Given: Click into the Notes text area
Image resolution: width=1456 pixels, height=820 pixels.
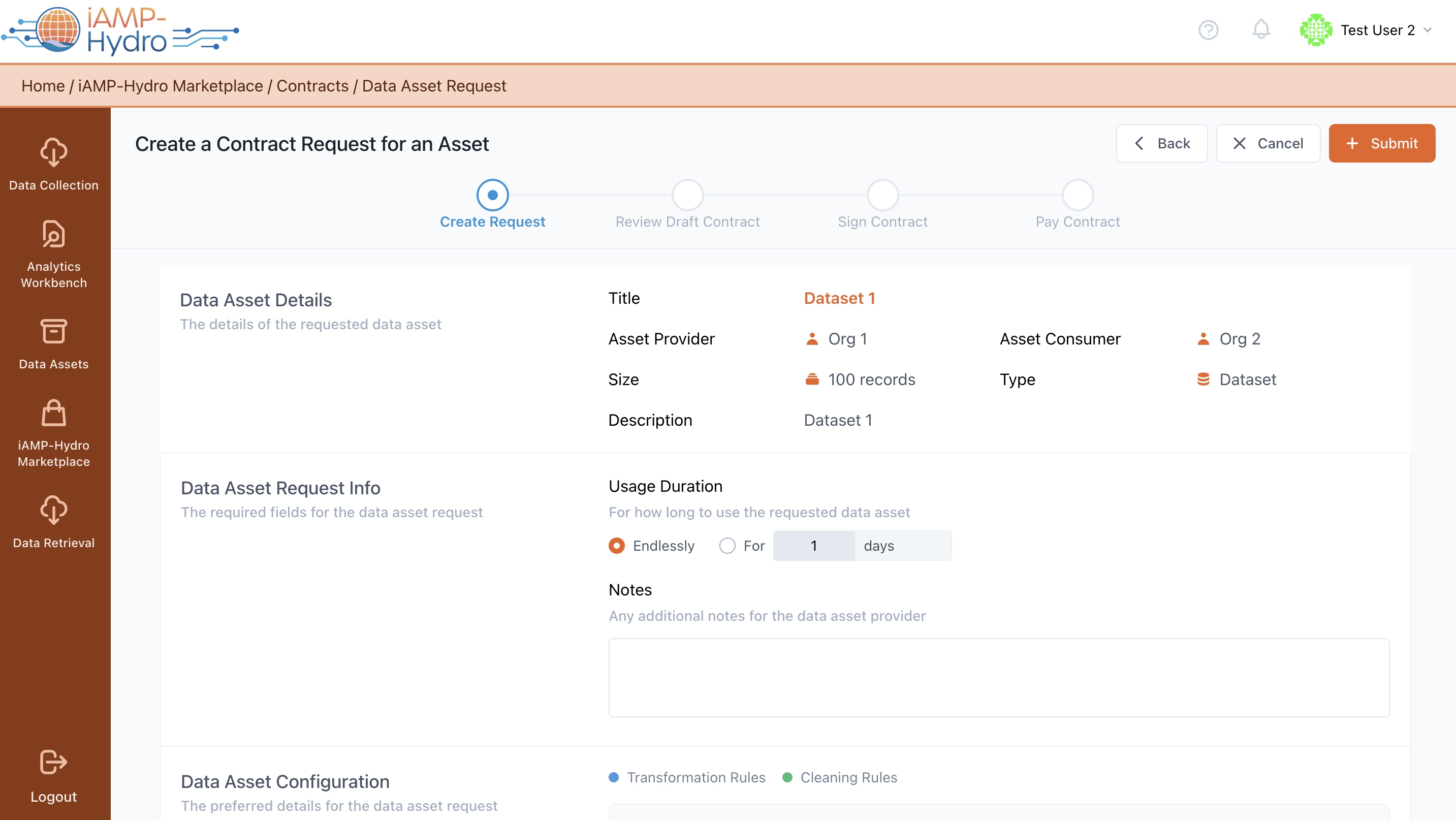Looking at the screenshot, I should [998, 677].
